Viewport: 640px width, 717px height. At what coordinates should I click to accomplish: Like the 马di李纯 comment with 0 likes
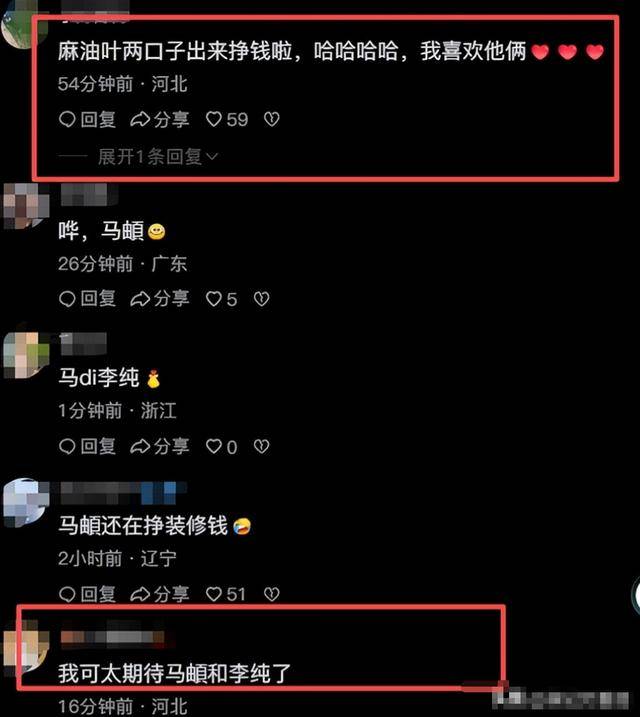(221, 446)
